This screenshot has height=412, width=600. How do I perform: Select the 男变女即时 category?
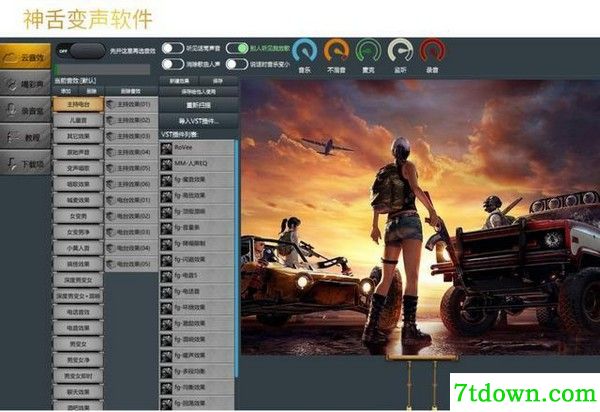[x=78, y=376]
